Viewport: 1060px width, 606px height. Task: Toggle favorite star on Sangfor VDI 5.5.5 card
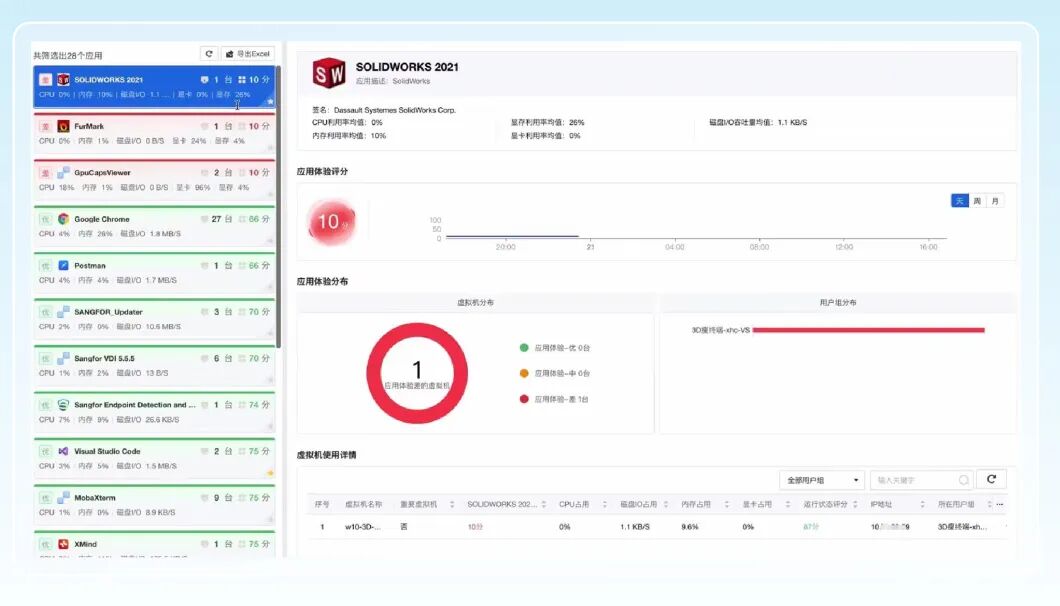270,380
